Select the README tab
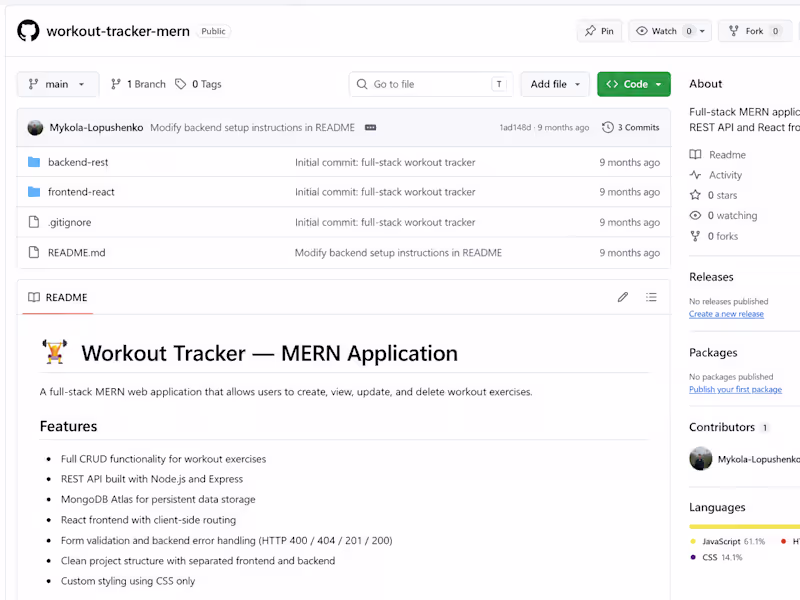Image resolution: width=800 pixels, height=600 pixels. (x=58, y=297)
